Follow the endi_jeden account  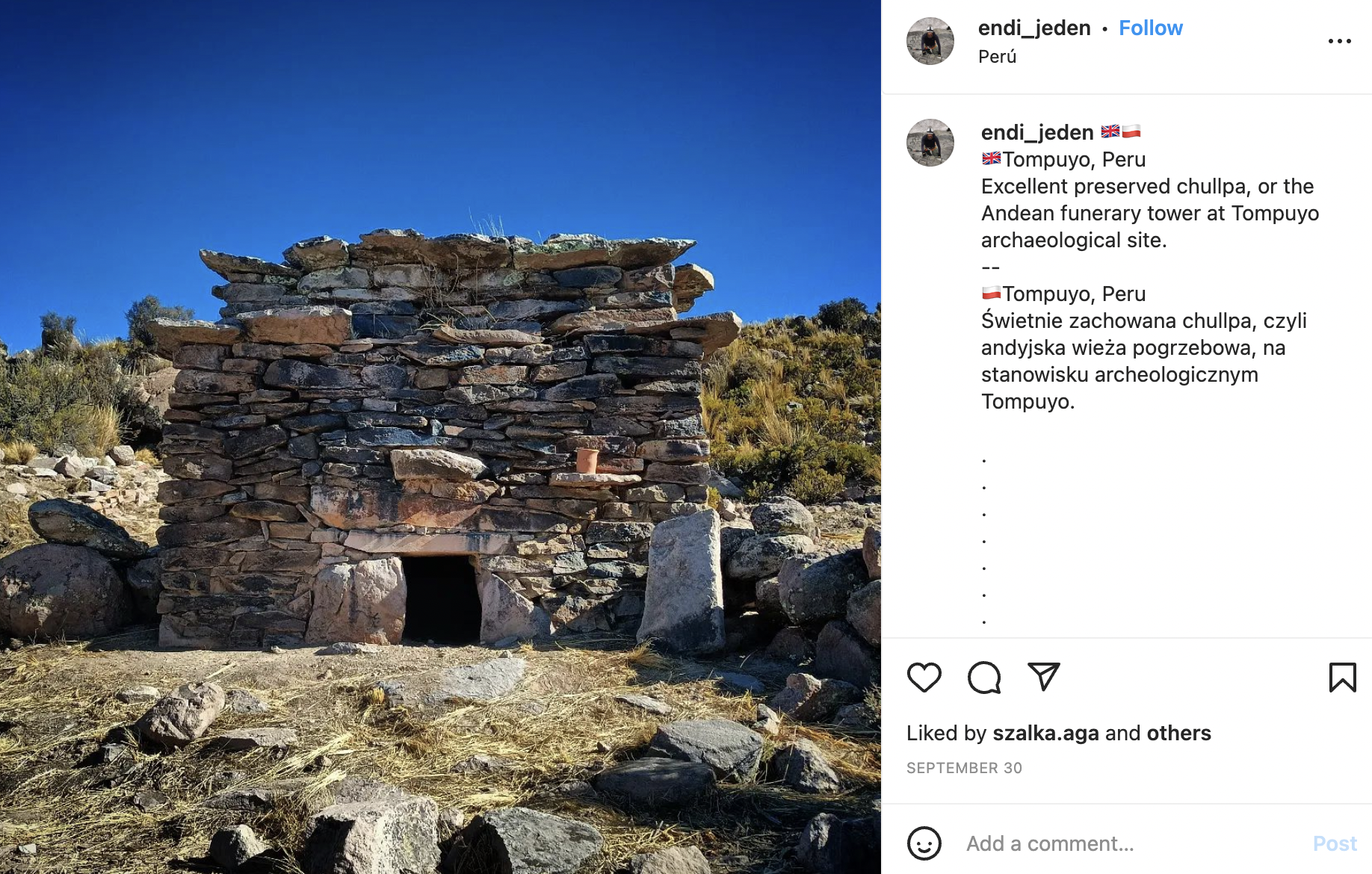click(1150, 28)
